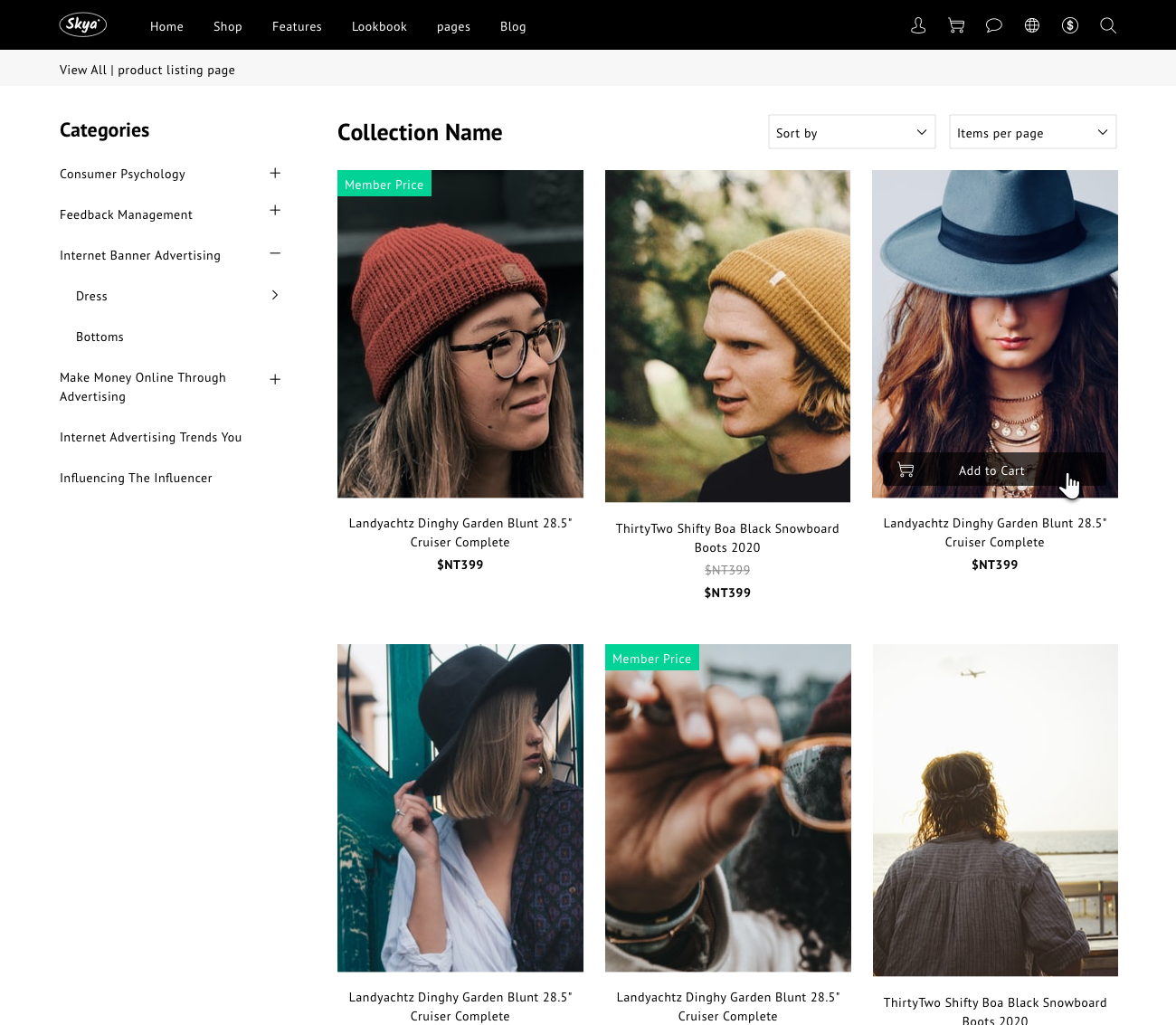1176x1025 pixels.
Task: Select the Dress subcategory
Action: (x=91, y=296)
